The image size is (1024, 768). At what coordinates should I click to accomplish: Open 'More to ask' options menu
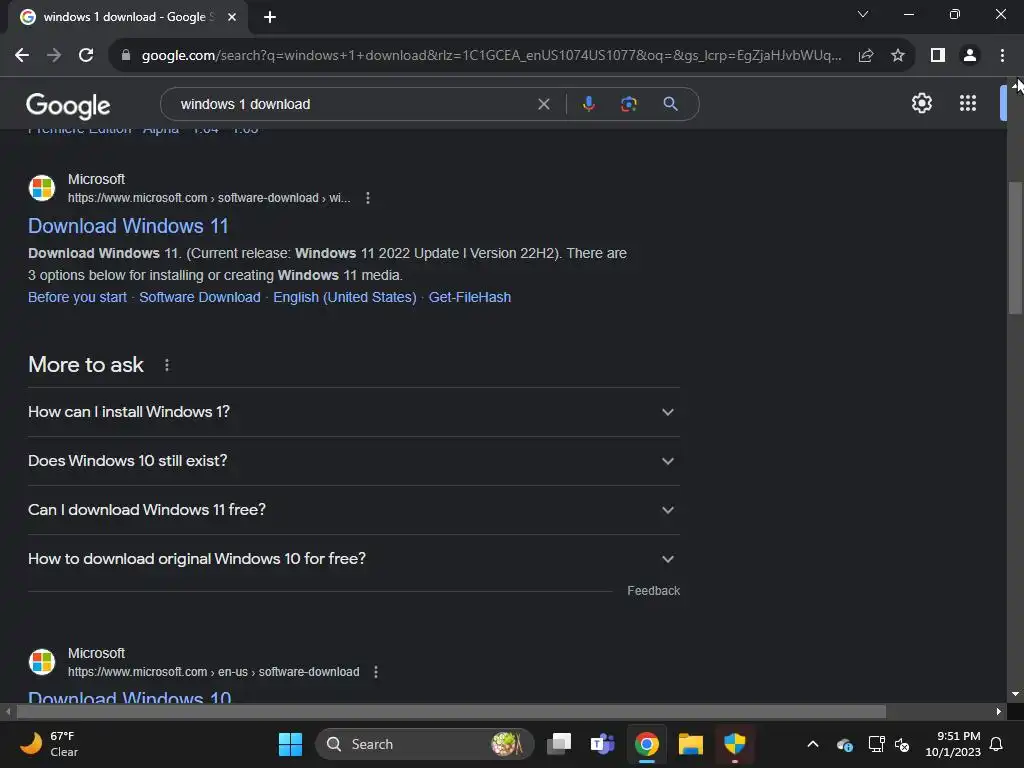pyautogui.click(x=167, y=365)
